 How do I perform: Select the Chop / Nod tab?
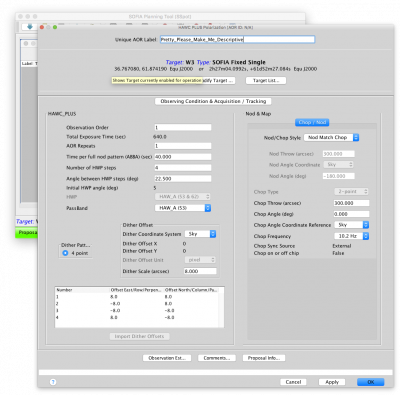(x=312, y=122)
